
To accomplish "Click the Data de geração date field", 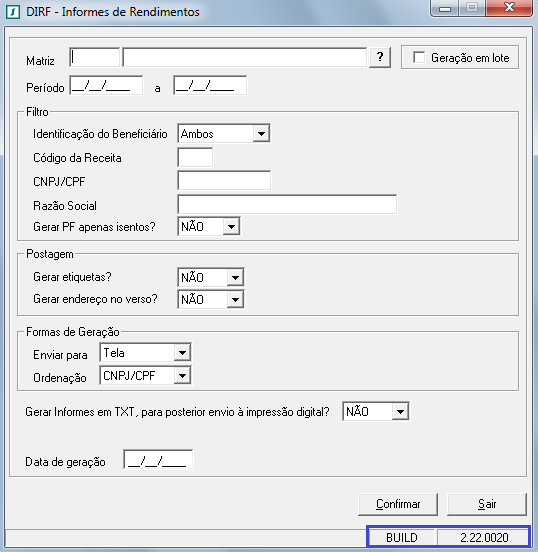I will point(158,459).
